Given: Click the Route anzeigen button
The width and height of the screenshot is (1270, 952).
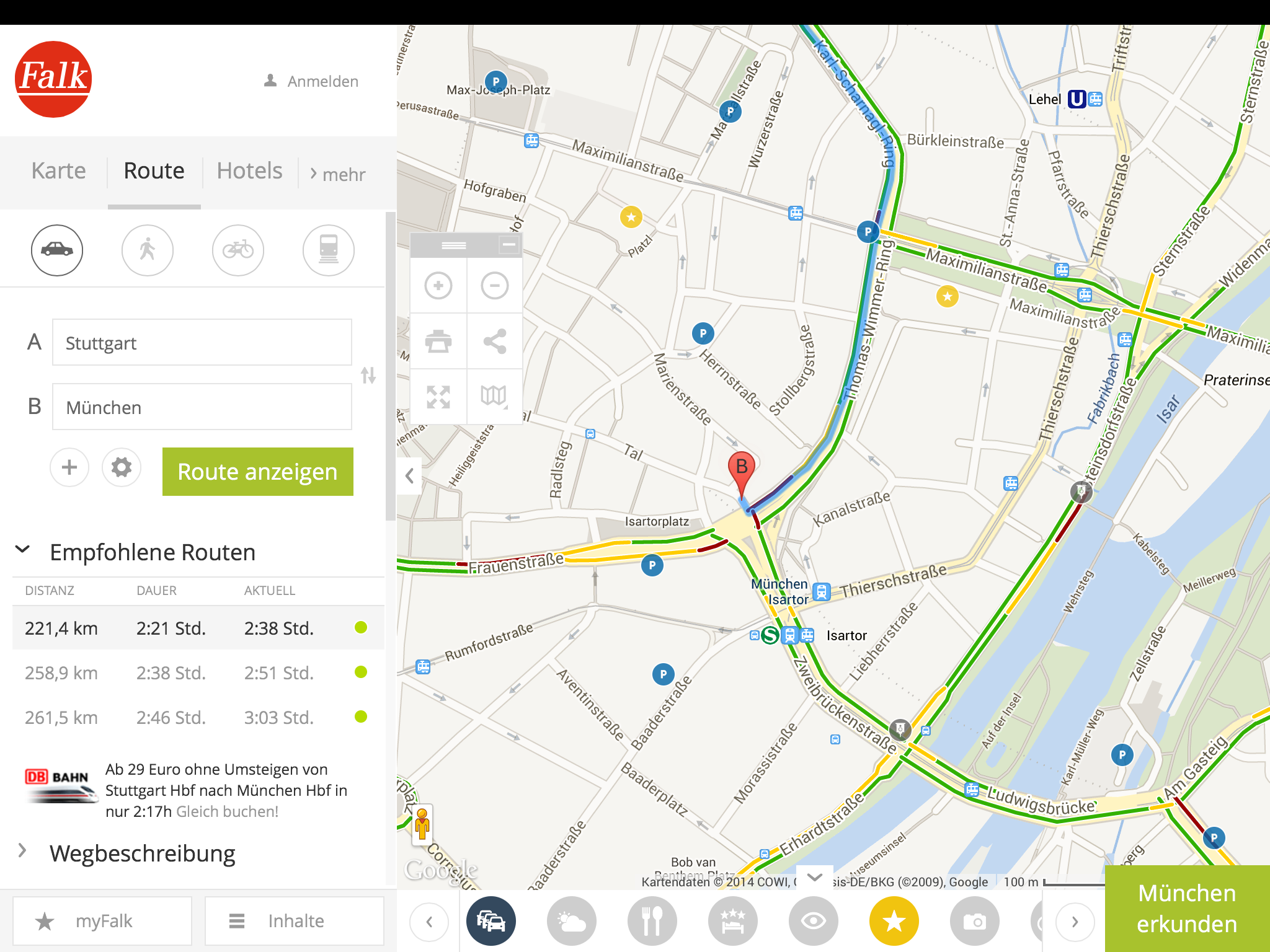Looking at the screenshot, I should pos(257,472).
